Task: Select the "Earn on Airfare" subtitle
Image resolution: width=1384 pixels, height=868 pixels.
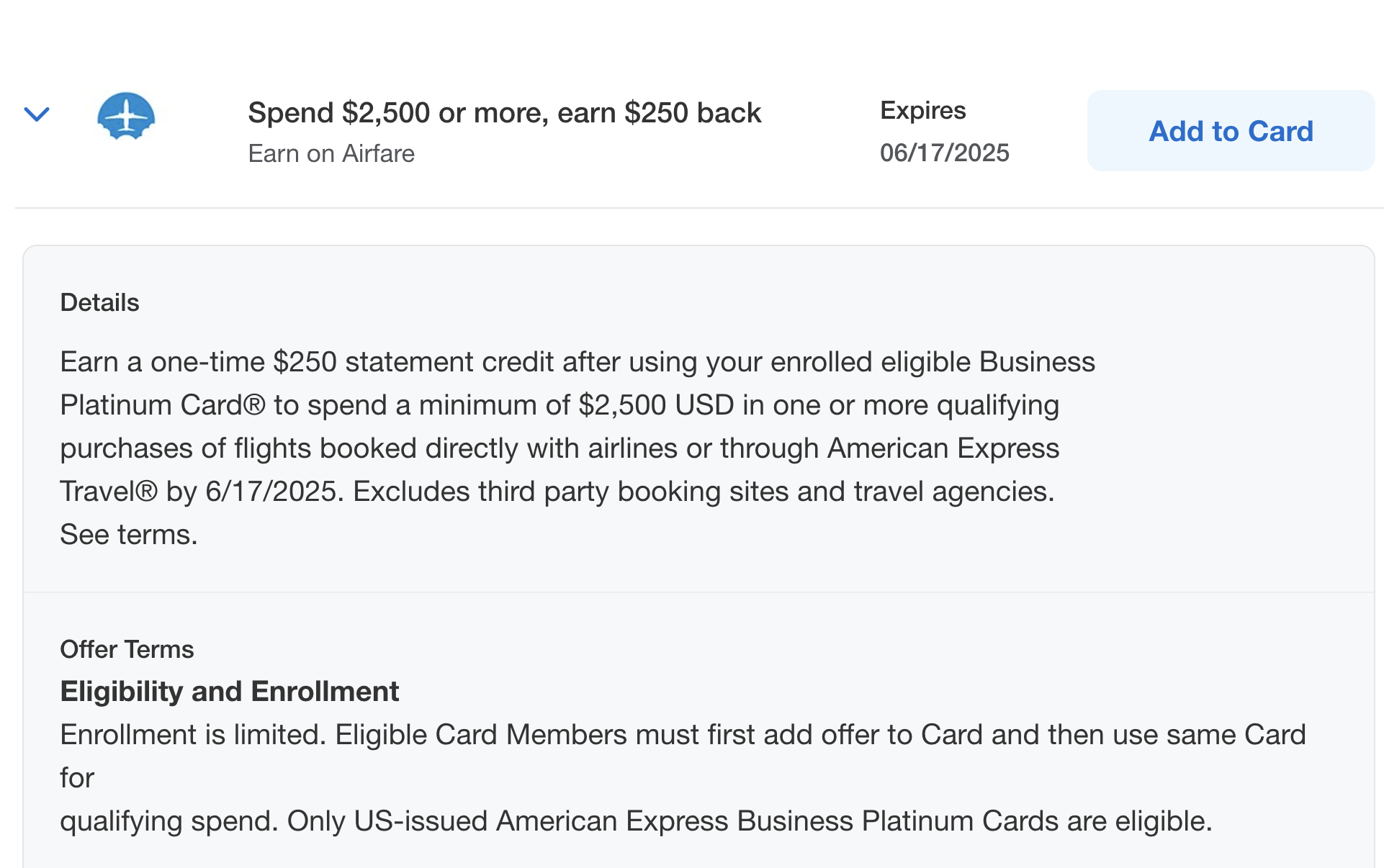Action: coord(331,154)
